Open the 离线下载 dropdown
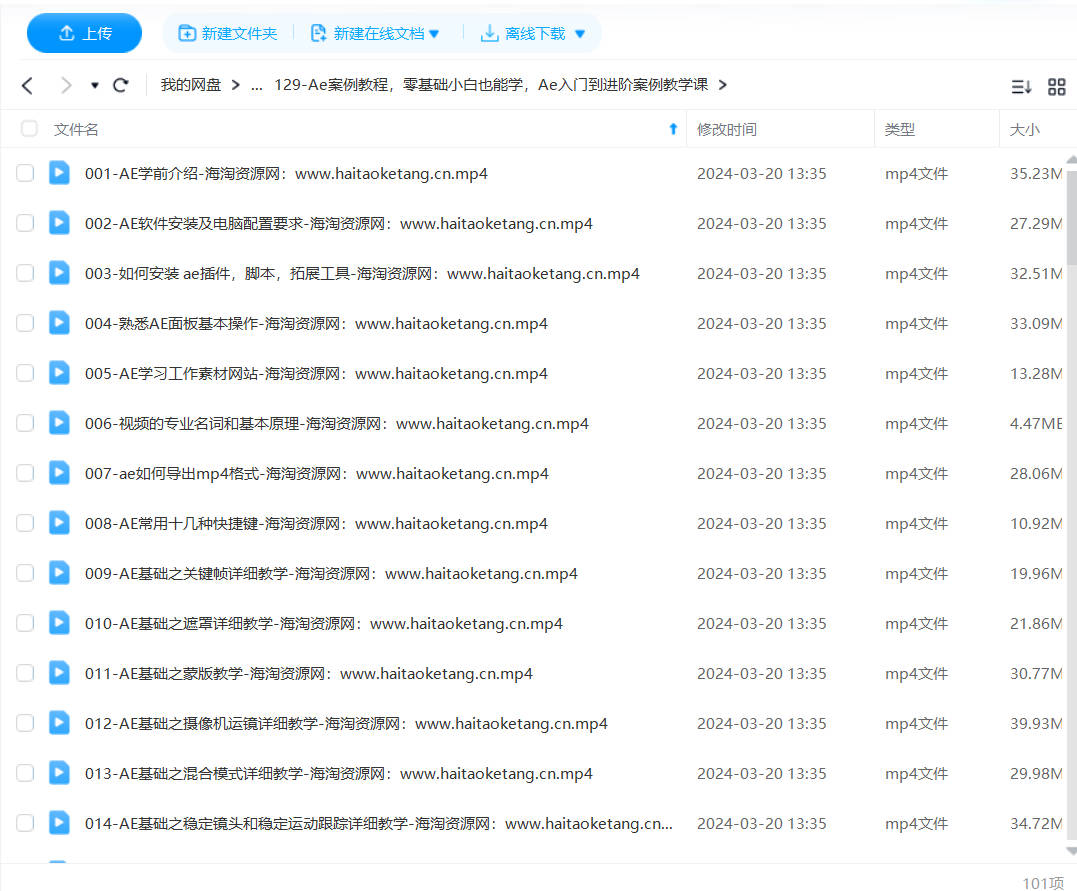 point(533,33)
